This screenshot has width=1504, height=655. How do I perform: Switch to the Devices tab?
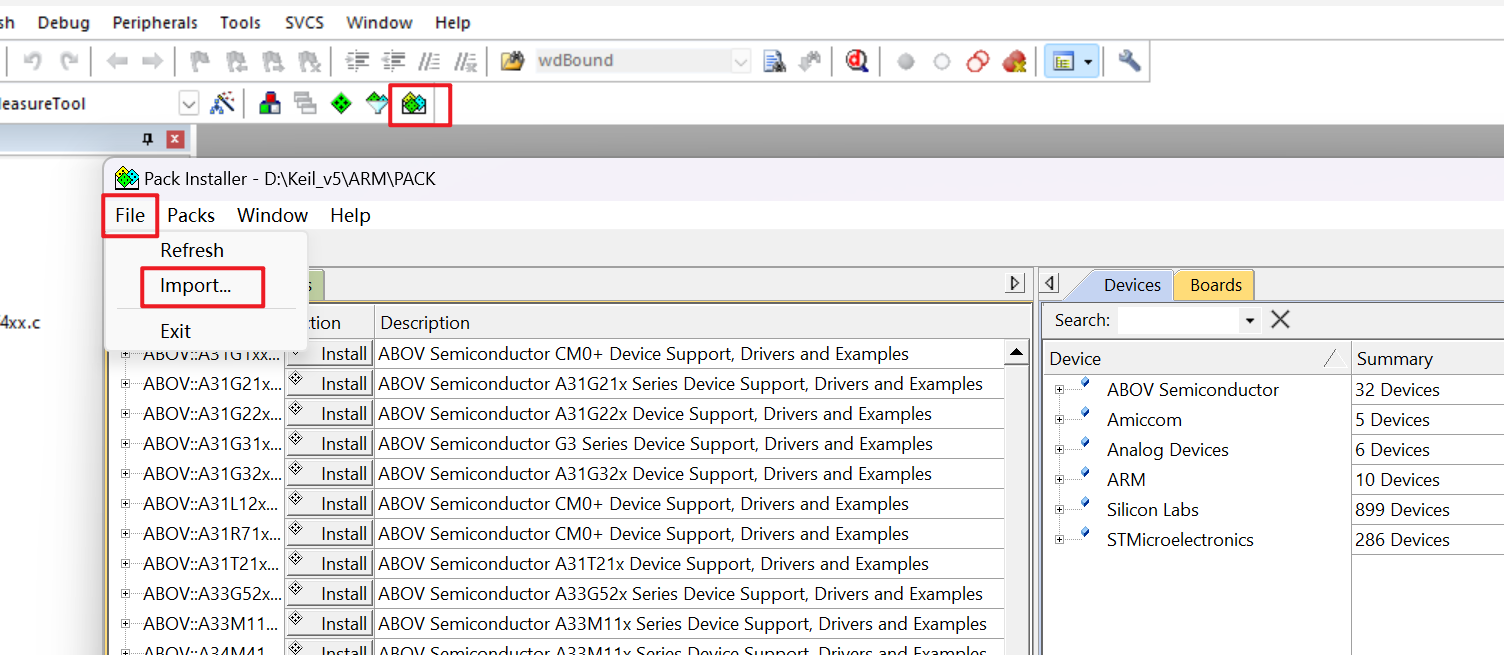1132,285
